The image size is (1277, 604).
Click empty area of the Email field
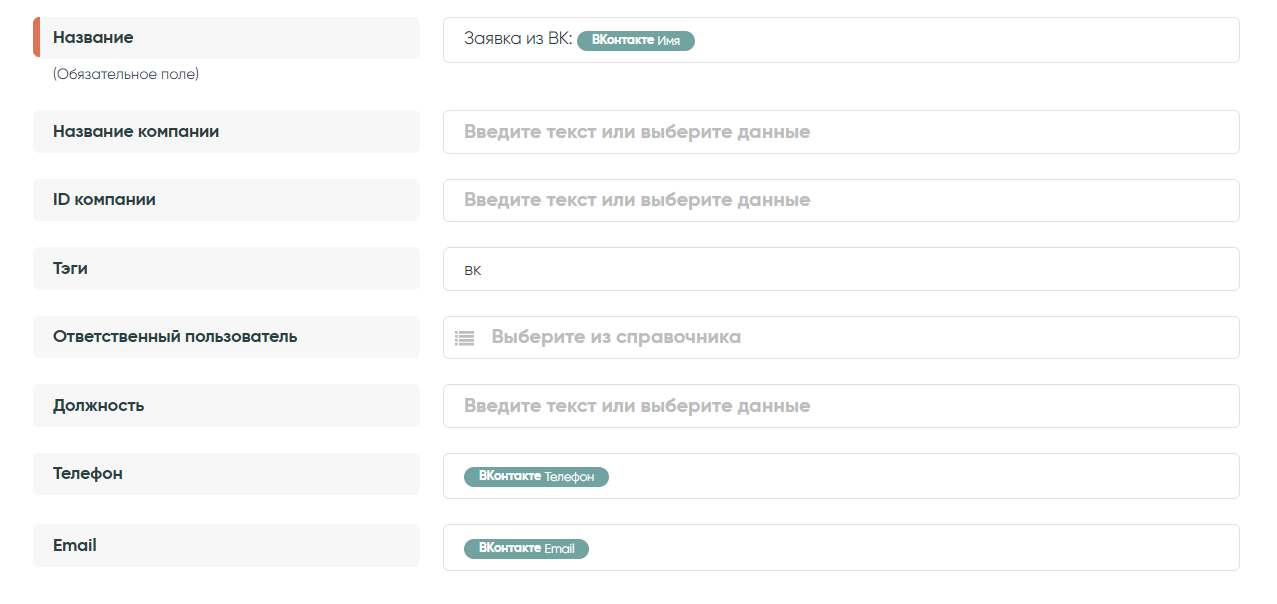point(900,547)
